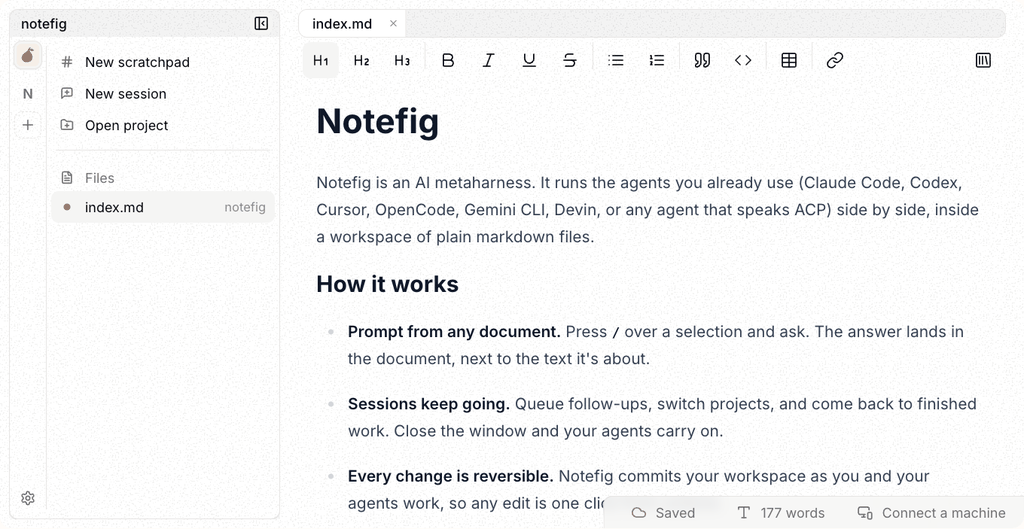Toggle italic formatting
1024x529 pixels.
pos(488,60)
